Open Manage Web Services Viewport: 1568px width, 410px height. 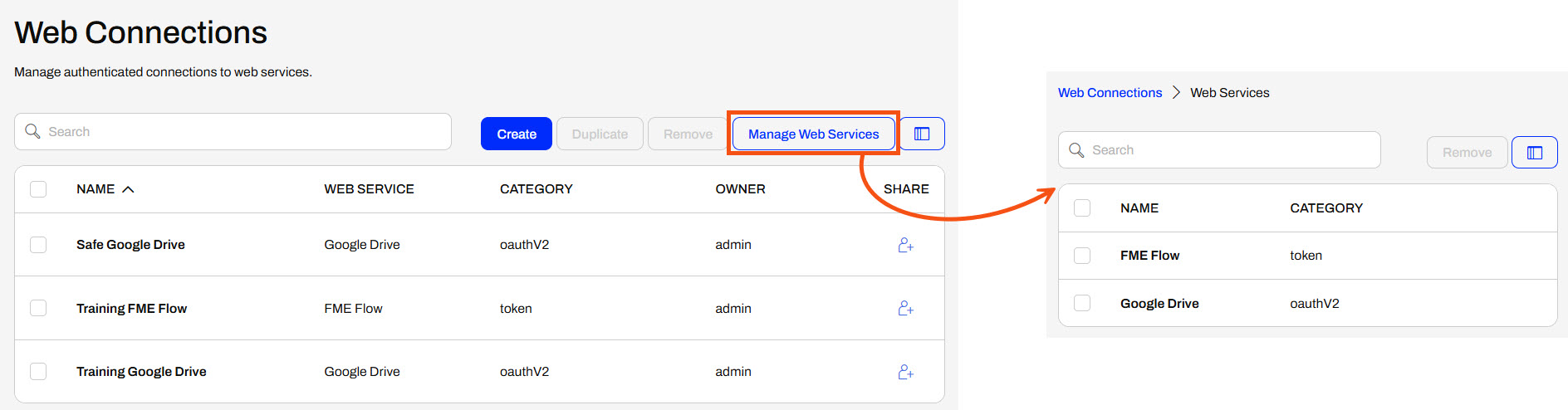[x=813, y=134]
